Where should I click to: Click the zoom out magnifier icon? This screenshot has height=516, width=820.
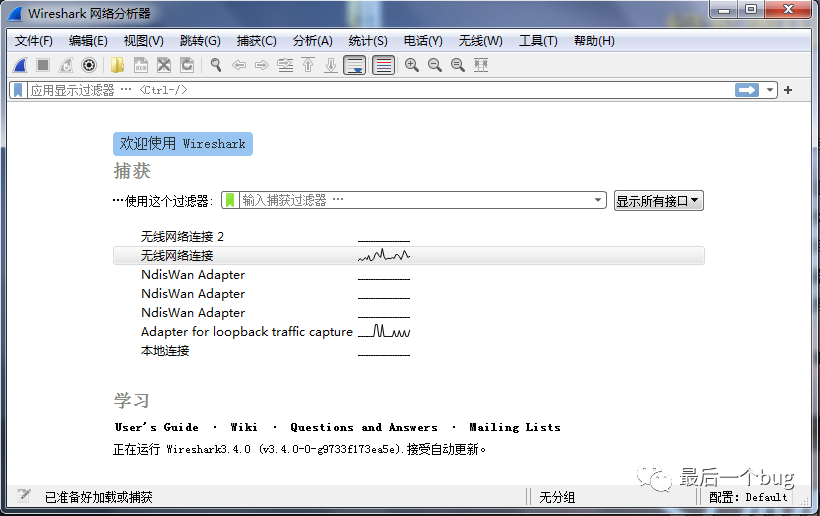coord(435,65)
